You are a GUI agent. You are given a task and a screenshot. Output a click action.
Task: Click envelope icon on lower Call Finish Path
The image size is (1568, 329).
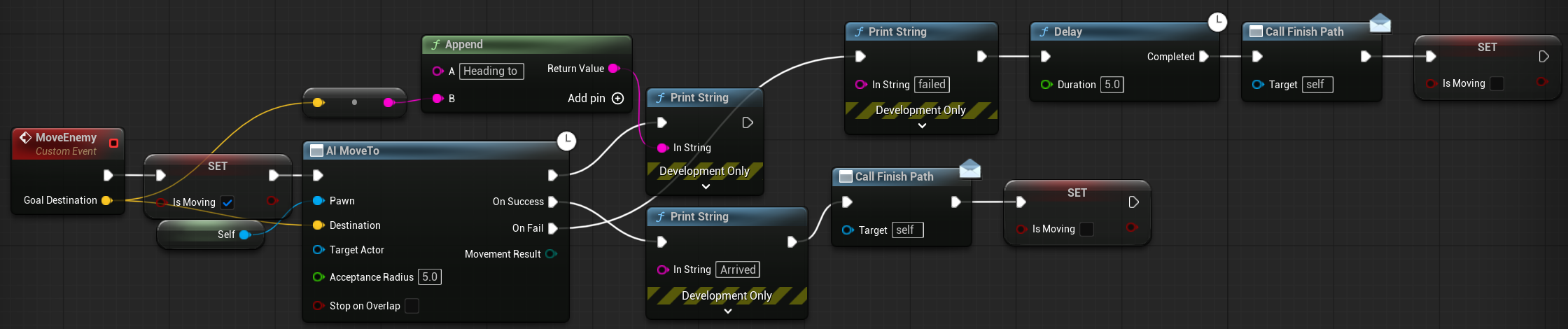[969, 169]
